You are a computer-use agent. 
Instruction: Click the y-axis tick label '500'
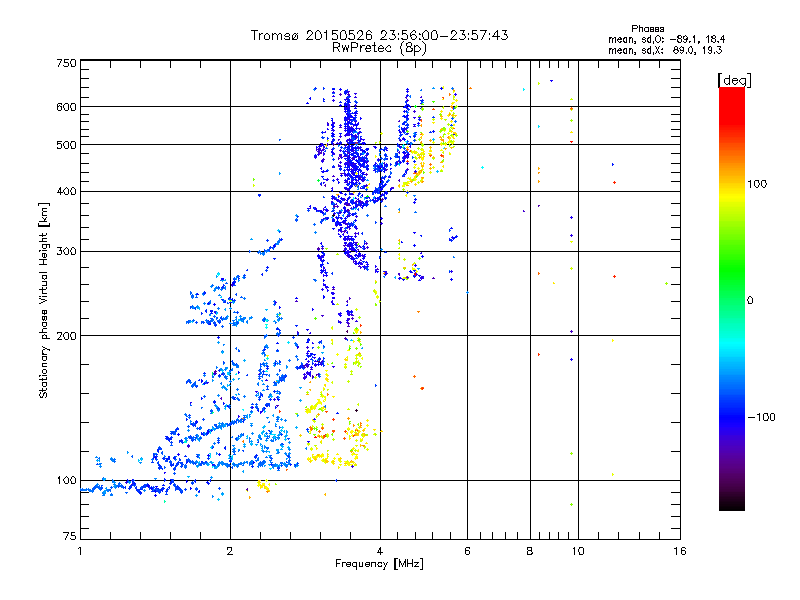[x=66, y=145]
